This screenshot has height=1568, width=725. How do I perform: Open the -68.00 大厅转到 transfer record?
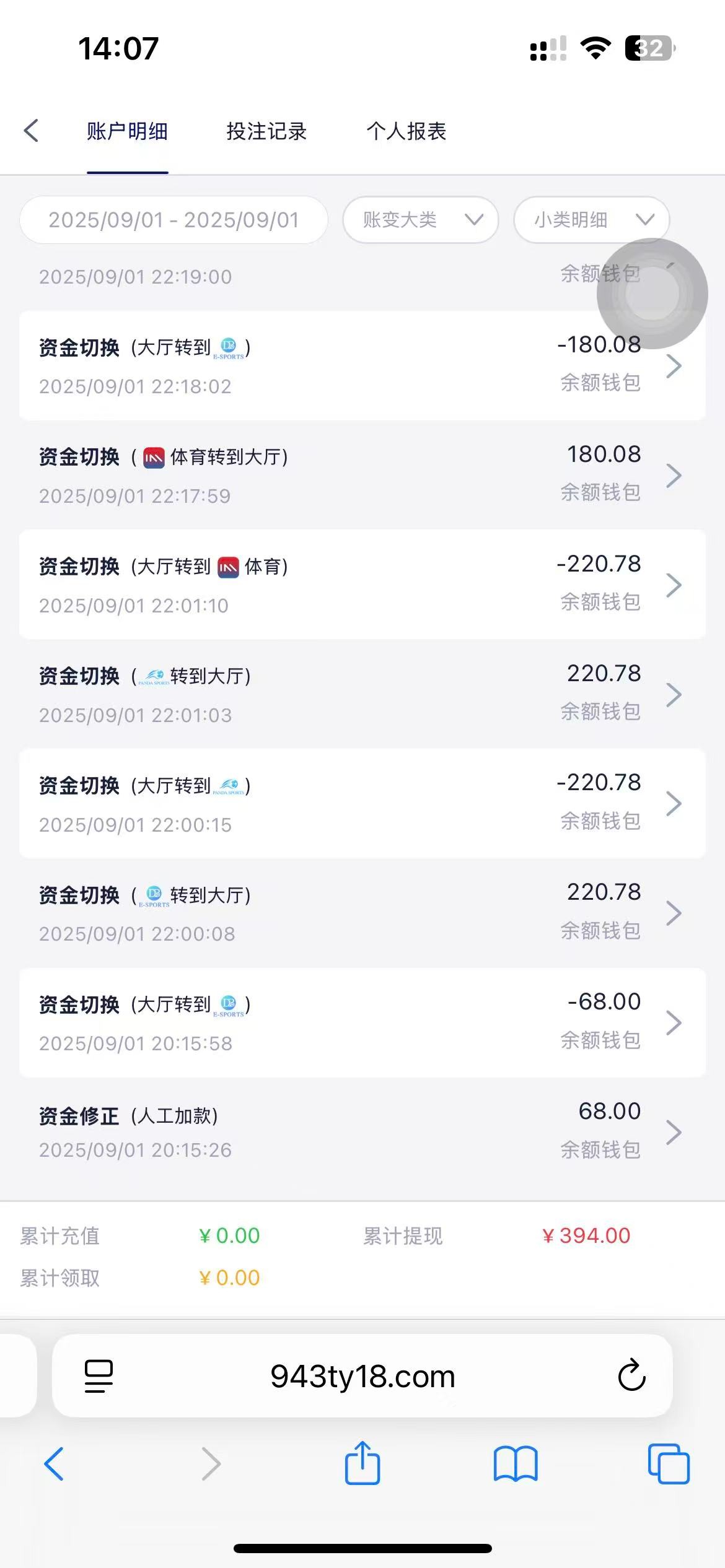(674, 1022)
